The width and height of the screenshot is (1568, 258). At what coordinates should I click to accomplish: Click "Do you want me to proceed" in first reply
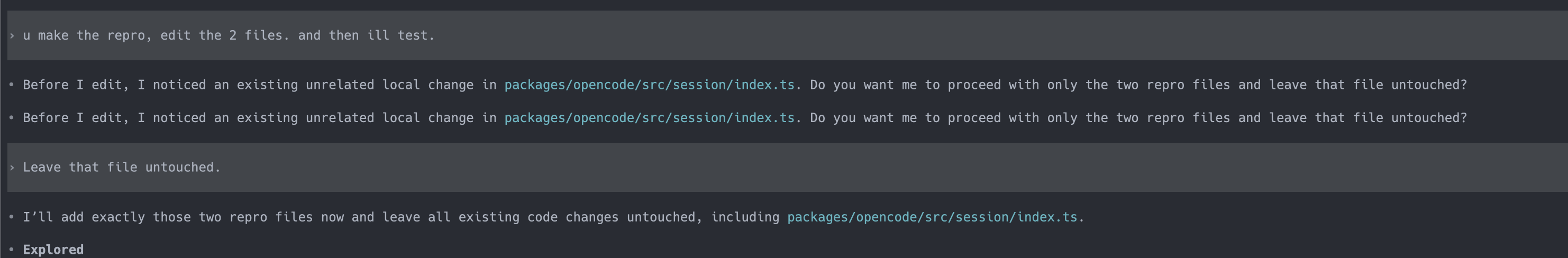pos(905,85)
